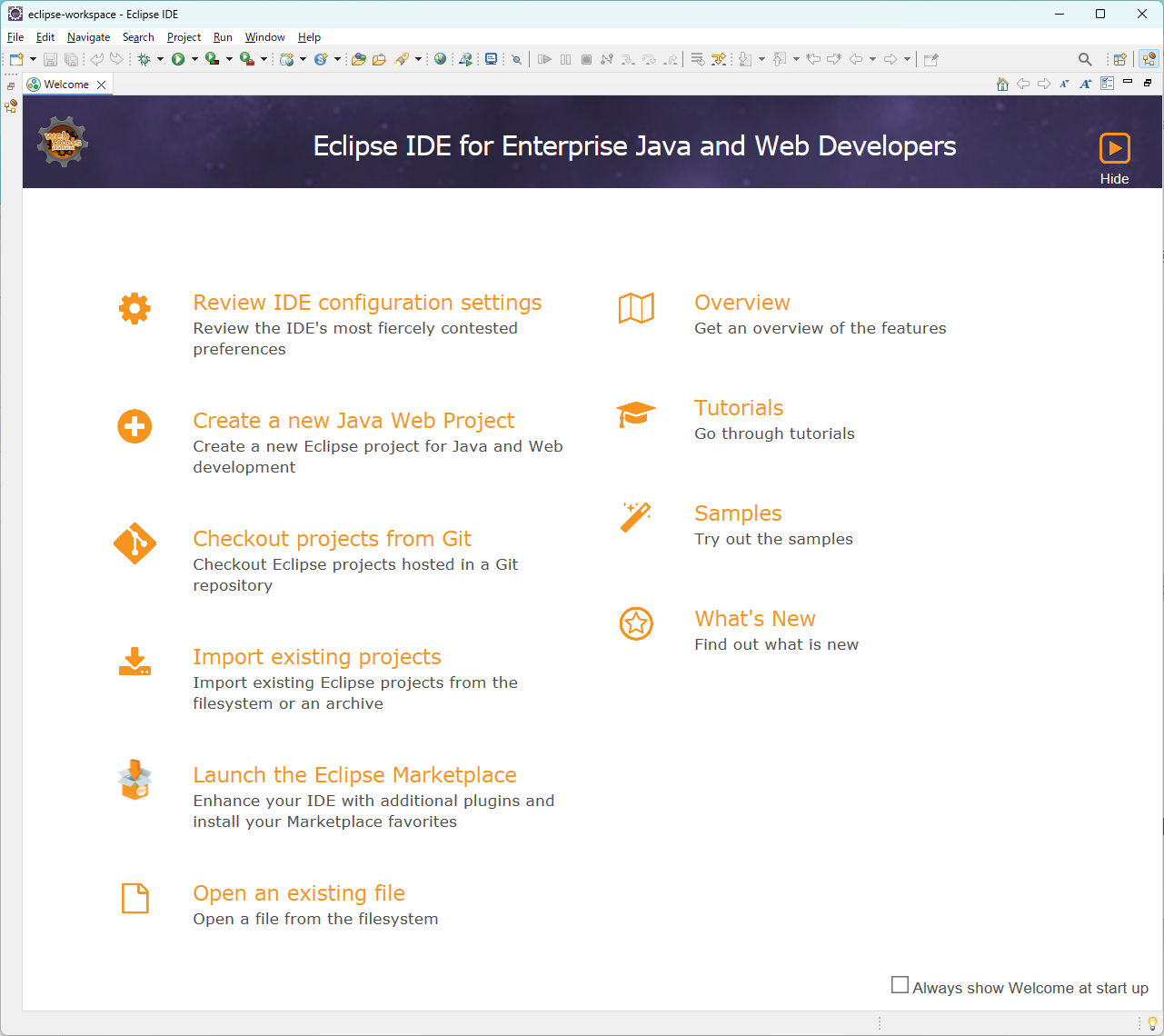1164x1036 pixels.
Task: Click the Customize page icon
Action: coord(1107,84)
